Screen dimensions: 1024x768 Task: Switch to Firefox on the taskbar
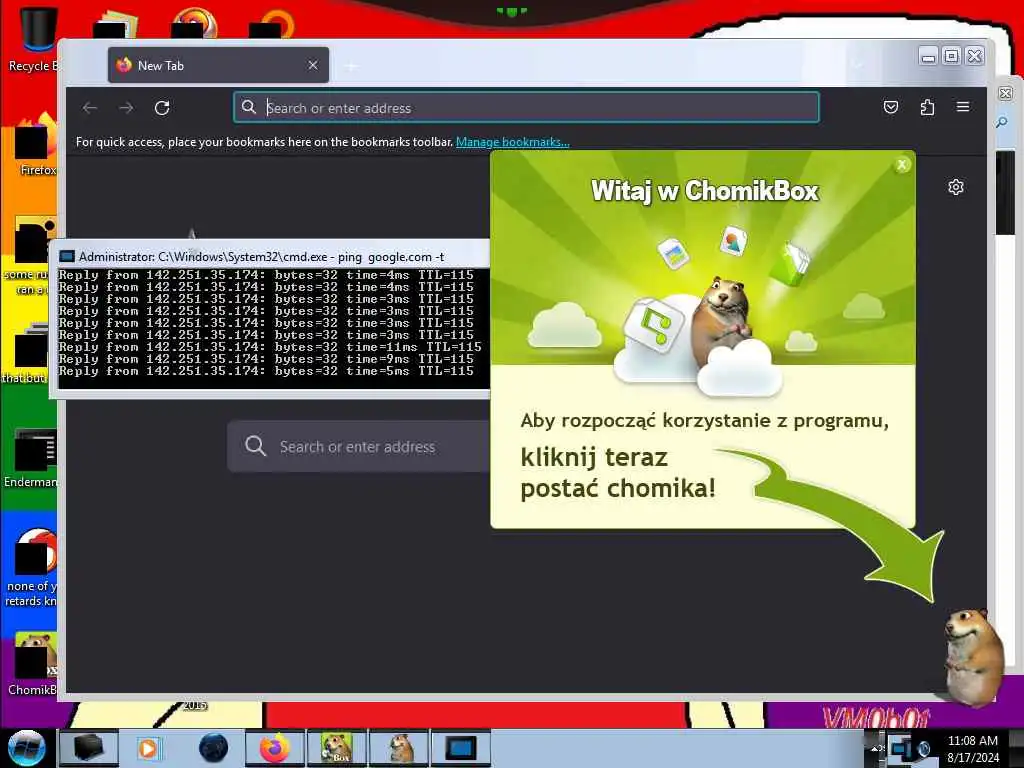tap(274, 748)
